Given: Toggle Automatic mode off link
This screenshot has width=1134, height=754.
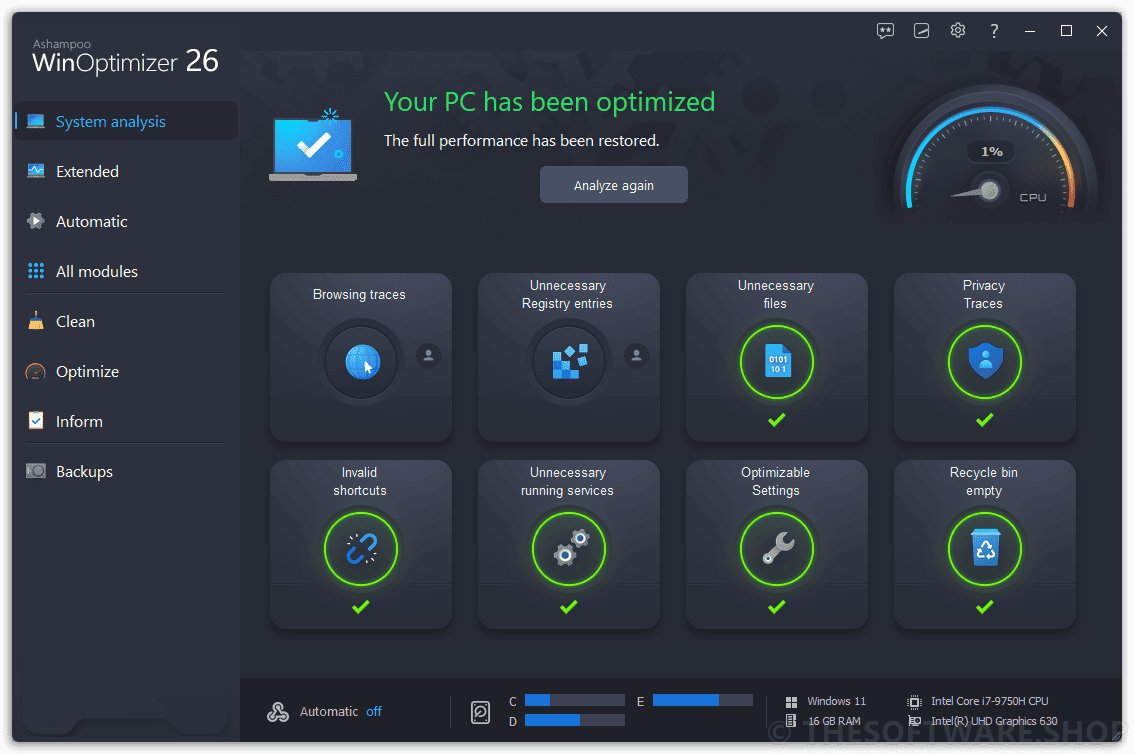Looking at the screenshot, I should (374, 711).
